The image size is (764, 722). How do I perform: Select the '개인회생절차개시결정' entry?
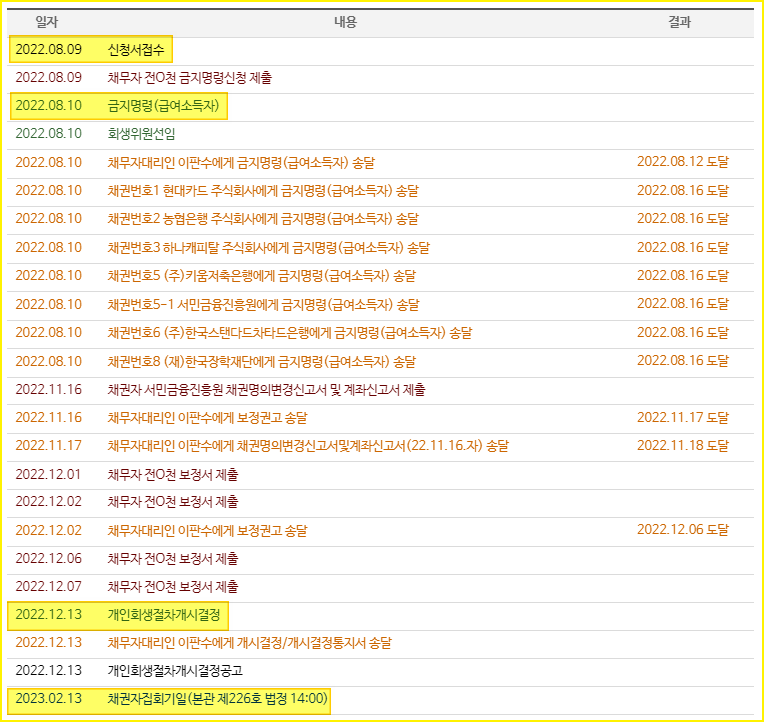pos(164,615)
